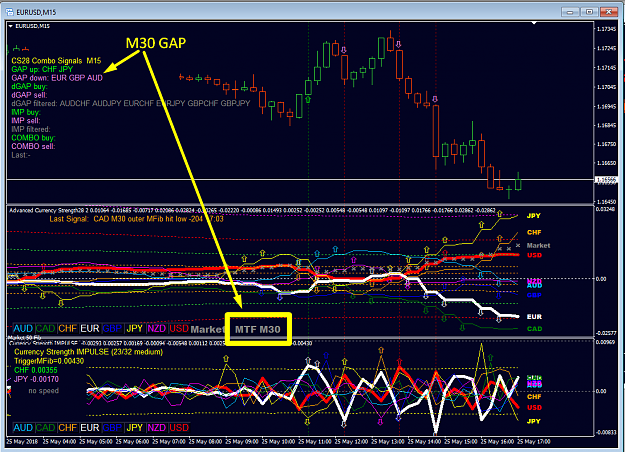Viewport: 625px width, 452px height.
Task: Select the 'IMP filtered:' label
Action: tap(31, 129)
